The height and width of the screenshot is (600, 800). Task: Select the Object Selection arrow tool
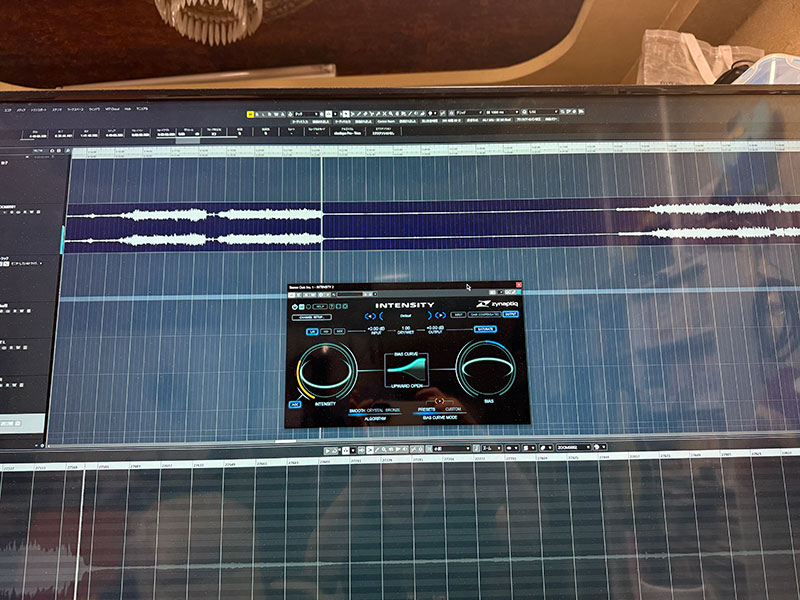(346, 114)
